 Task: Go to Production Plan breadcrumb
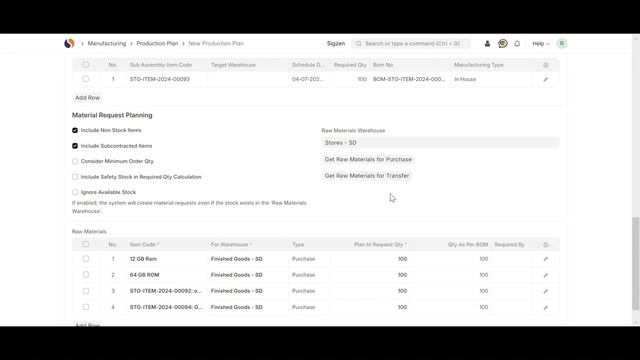(x=157, y=43)
